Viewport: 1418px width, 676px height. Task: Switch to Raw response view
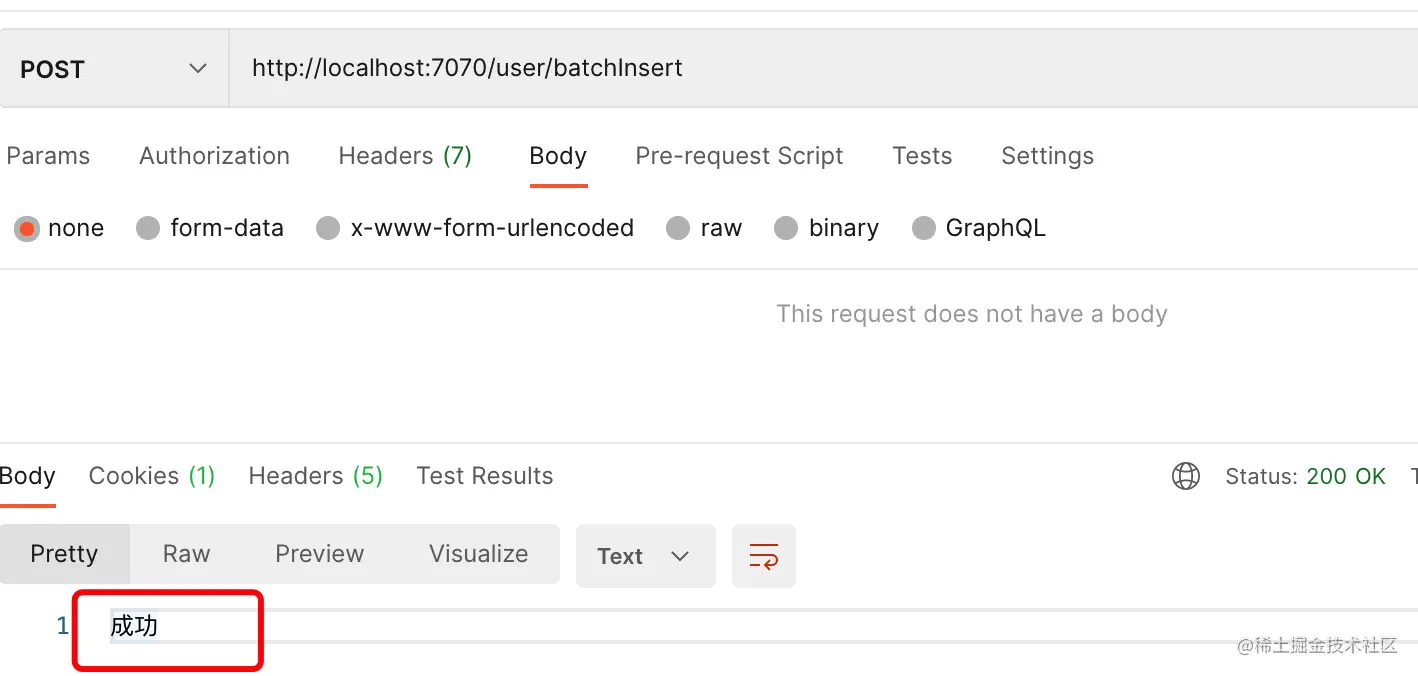pos(187,554)
